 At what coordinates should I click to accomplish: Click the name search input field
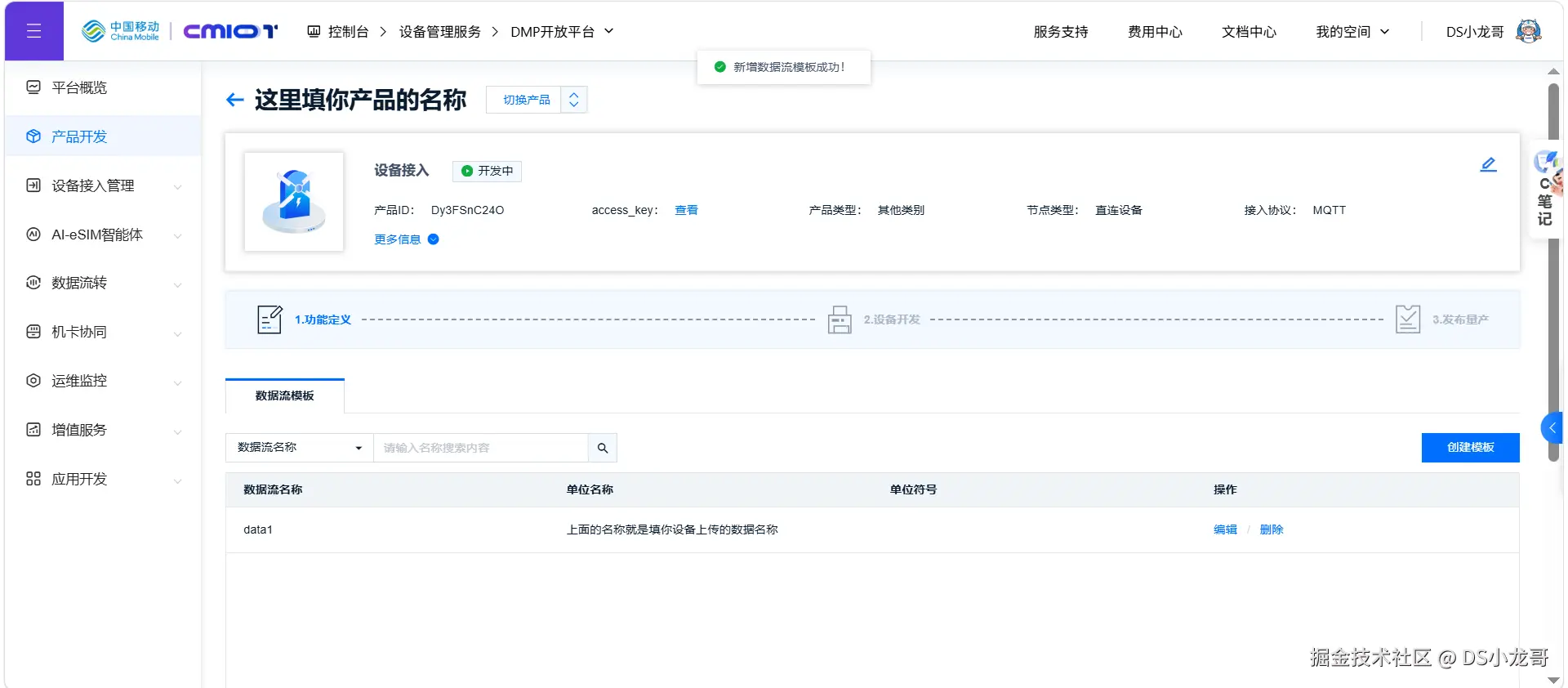[481, 448]
